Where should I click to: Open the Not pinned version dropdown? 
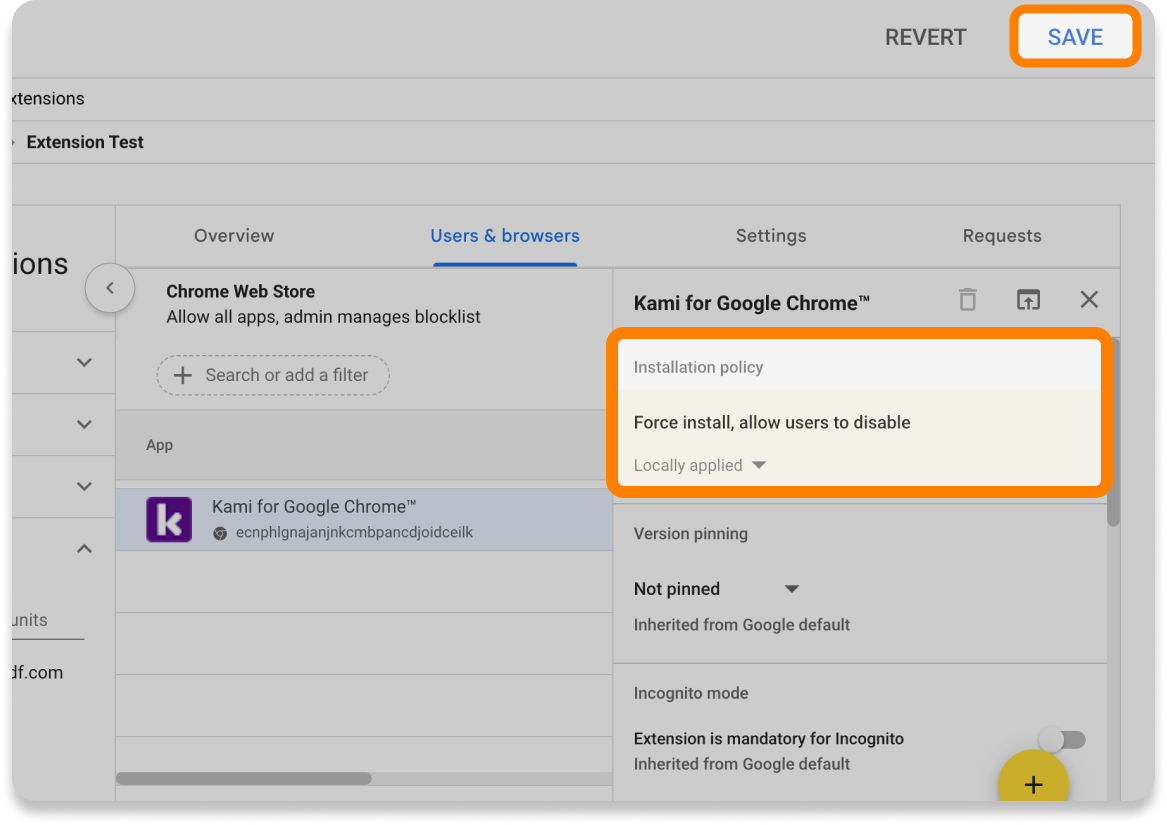pos(716,589)
